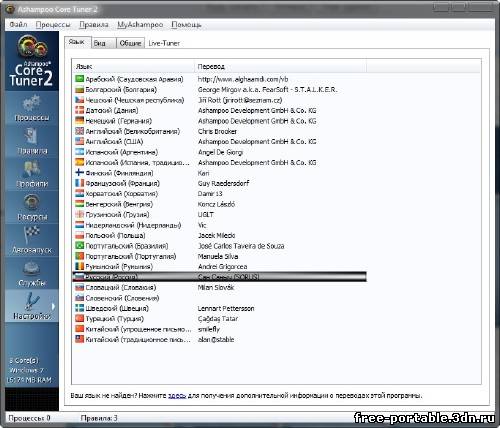Open the MyAshampoo menu
The height and width of the screenshot is (428, 500).
pyautogui.click(x=140, y=25)
